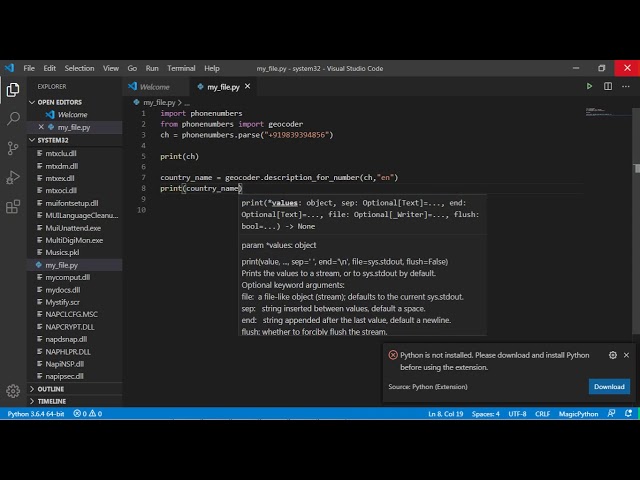Open the Run and Debug view

[13, 177]
